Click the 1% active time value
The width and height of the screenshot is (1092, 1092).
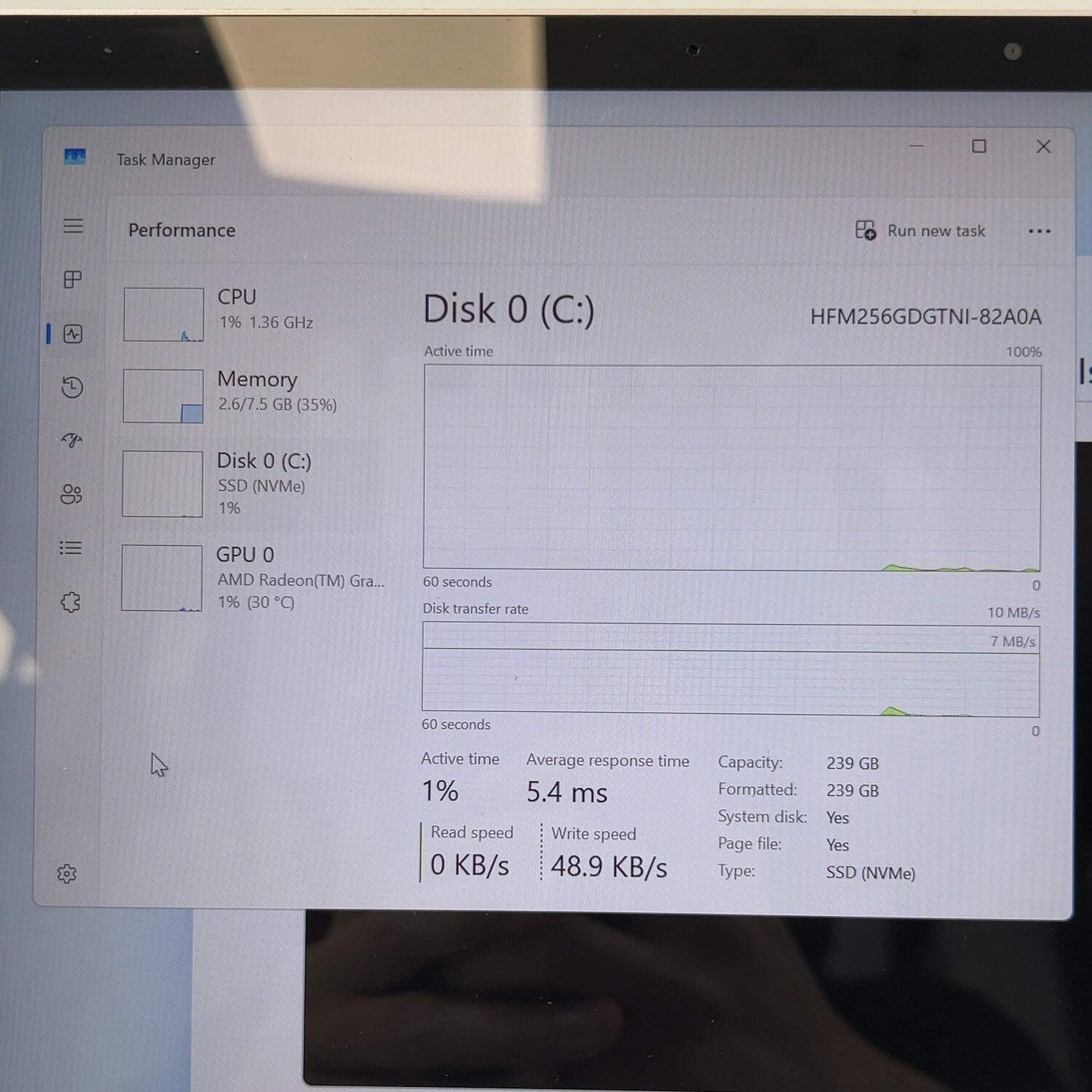(x=440, y=791)
